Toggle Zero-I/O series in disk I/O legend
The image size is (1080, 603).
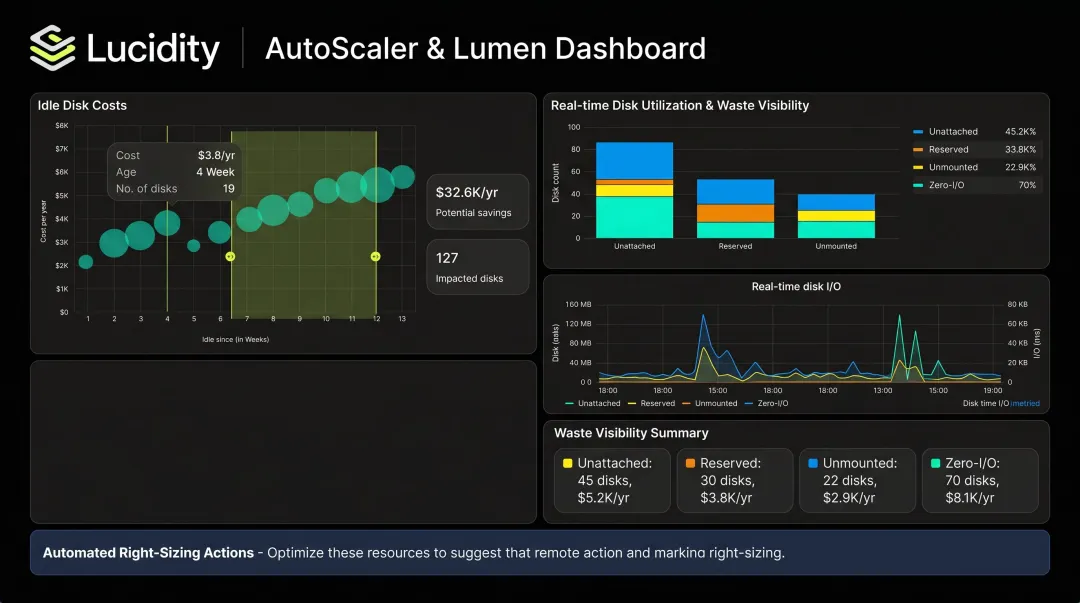pyautogui.click(x=767, y=404)
